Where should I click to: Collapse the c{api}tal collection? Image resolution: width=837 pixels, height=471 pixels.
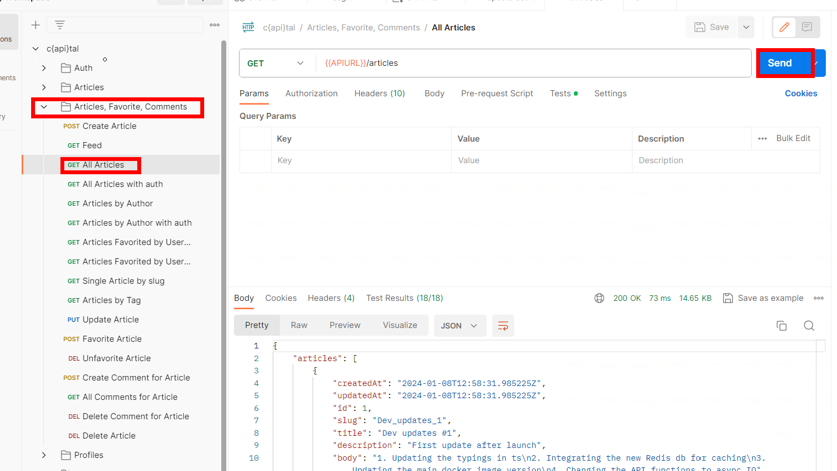coord(36,48)
